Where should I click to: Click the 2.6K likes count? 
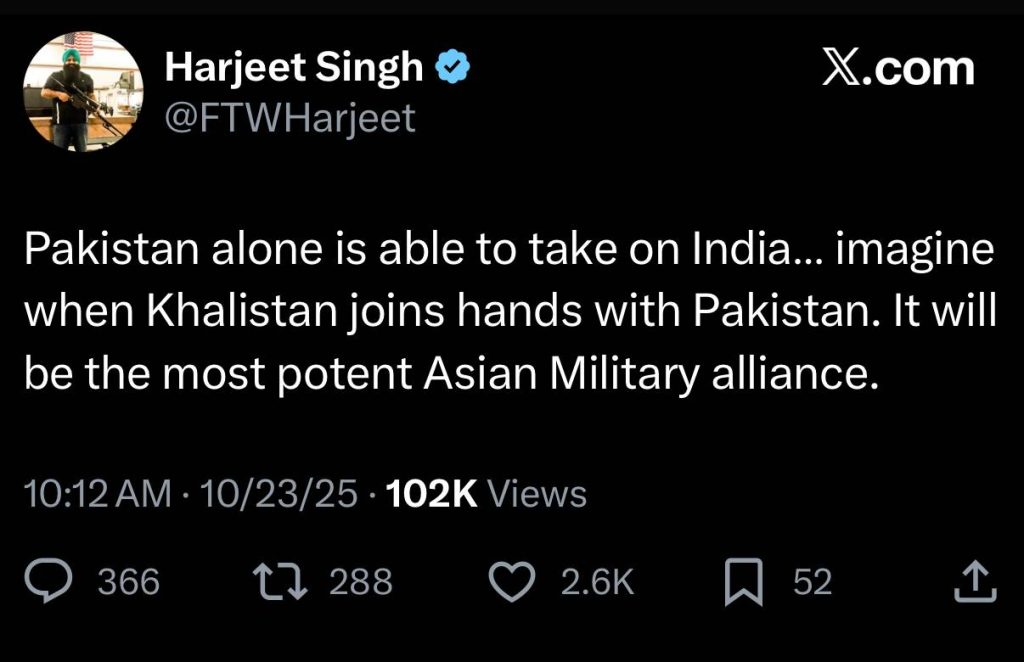(x=597, y=583)
